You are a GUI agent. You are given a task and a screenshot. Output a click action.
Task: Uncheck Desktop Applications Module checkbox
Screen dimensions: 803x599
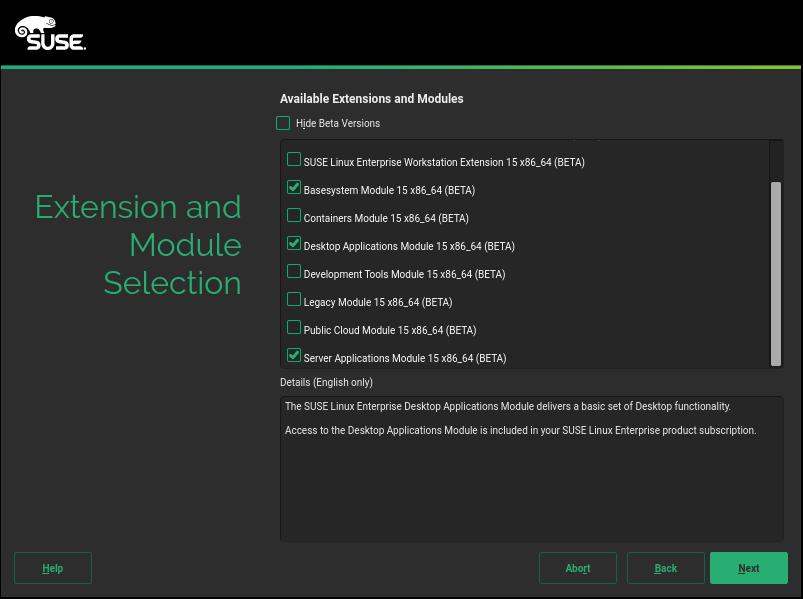pyautogui.click(x=294, y=243)
